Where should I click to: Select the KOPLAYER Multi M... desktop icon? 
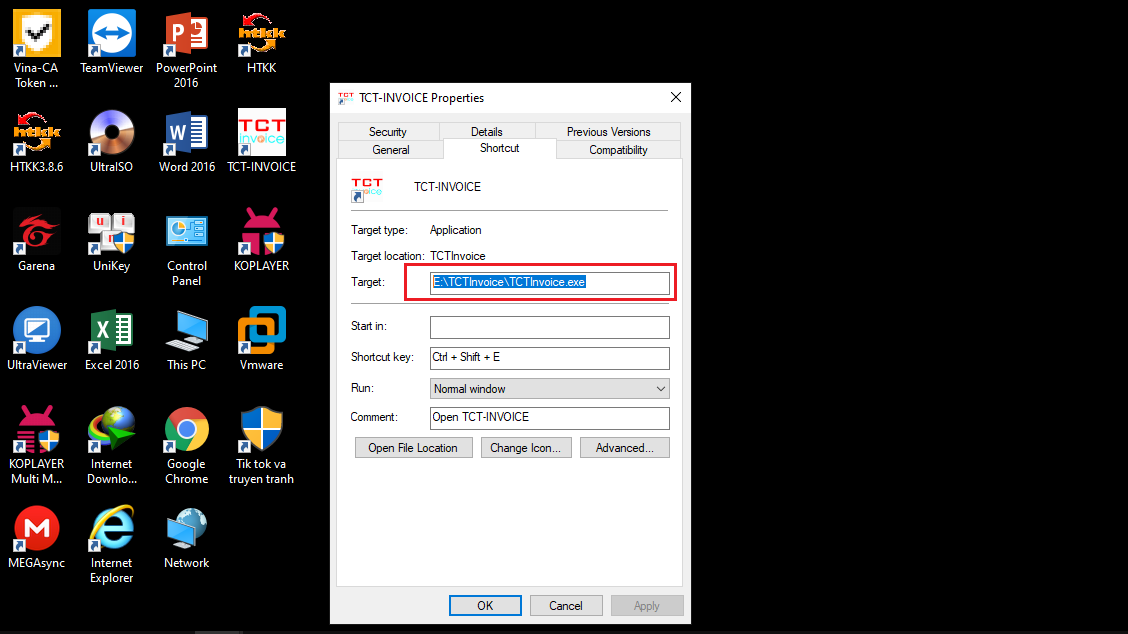click(x=37, y=445)
